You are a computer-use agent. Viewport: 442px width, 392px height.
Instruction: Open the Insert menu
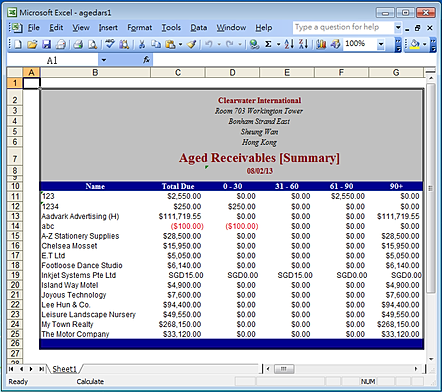(x=108, y=27)
